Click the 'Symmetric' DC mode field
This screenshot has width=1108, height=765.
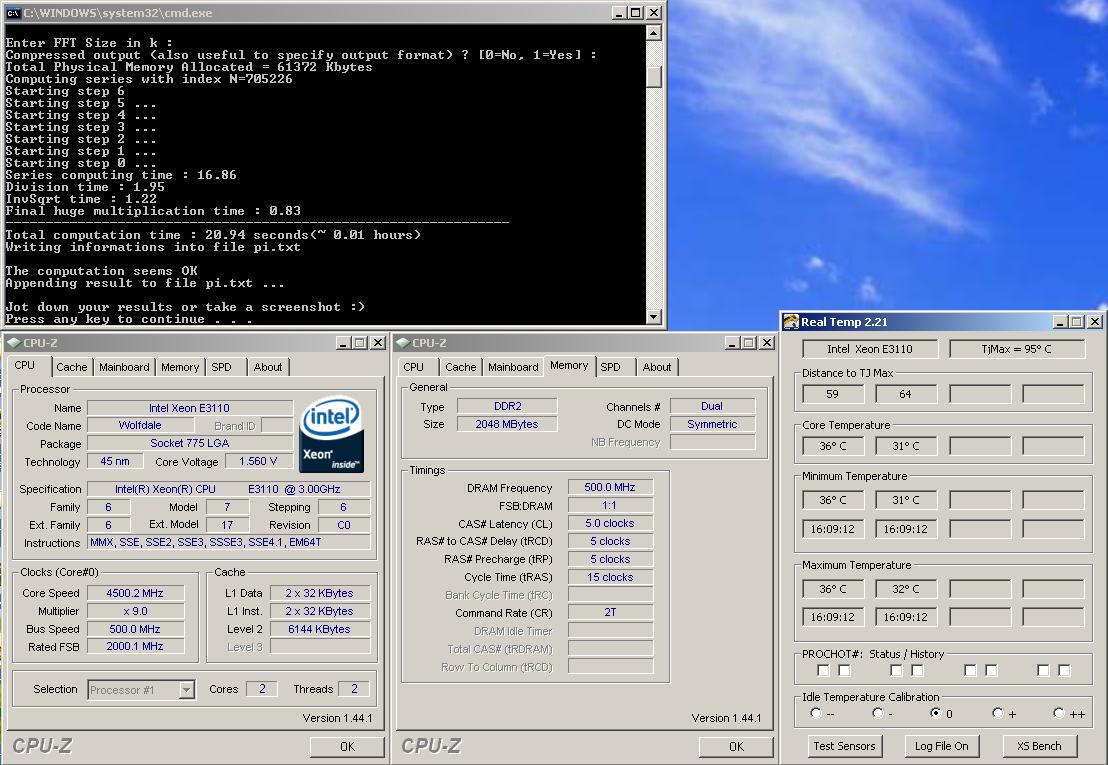tap(712, 424)
